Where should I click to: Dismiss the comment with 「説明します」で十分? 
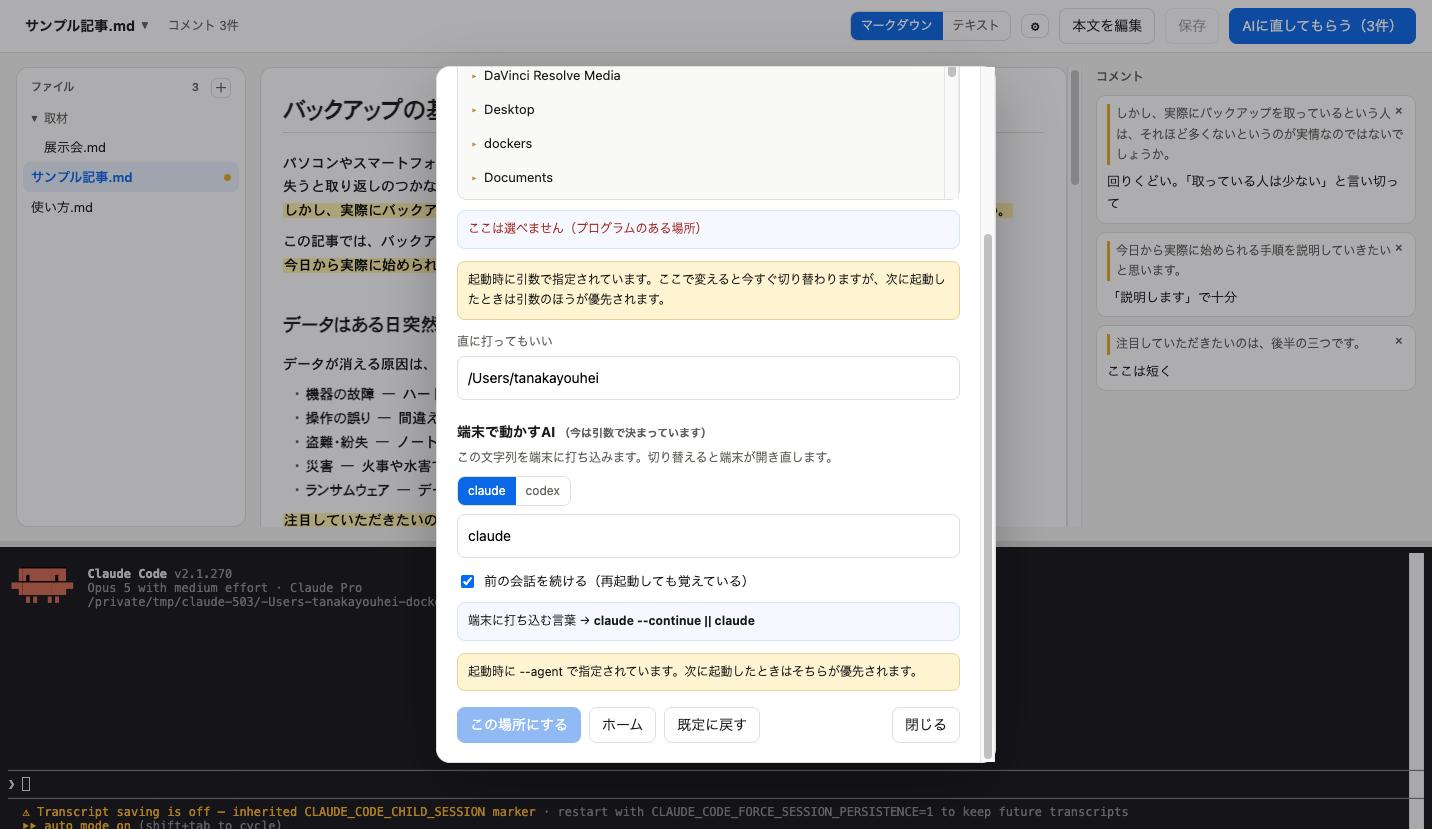[x=1399, y=248]
